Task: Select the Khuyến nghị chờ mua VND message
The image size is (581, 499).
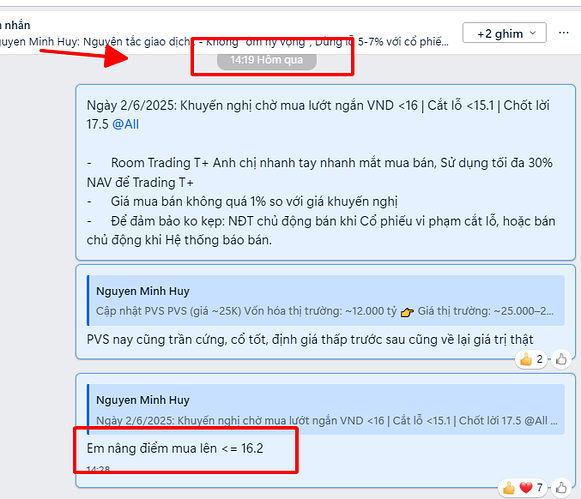Action: (325, 172)
